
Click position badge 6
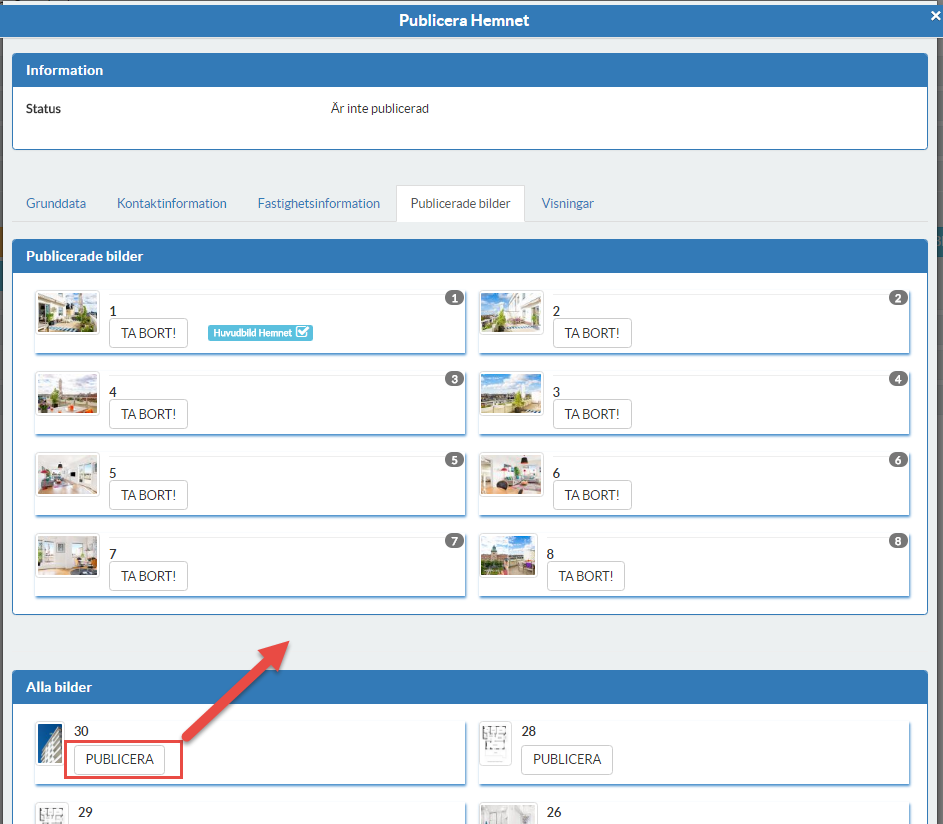pos(898,460)
